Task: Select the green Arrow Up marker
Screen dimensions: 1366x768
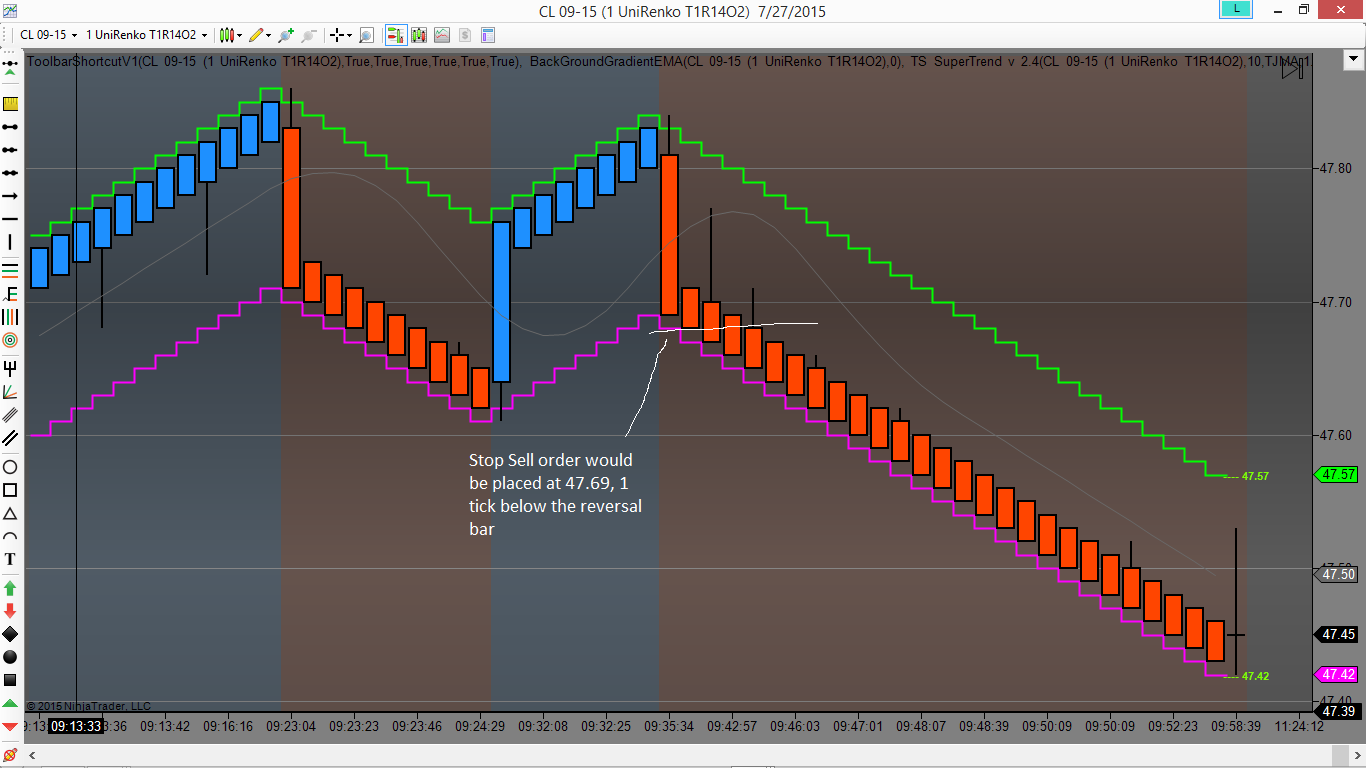Action: 10,588
